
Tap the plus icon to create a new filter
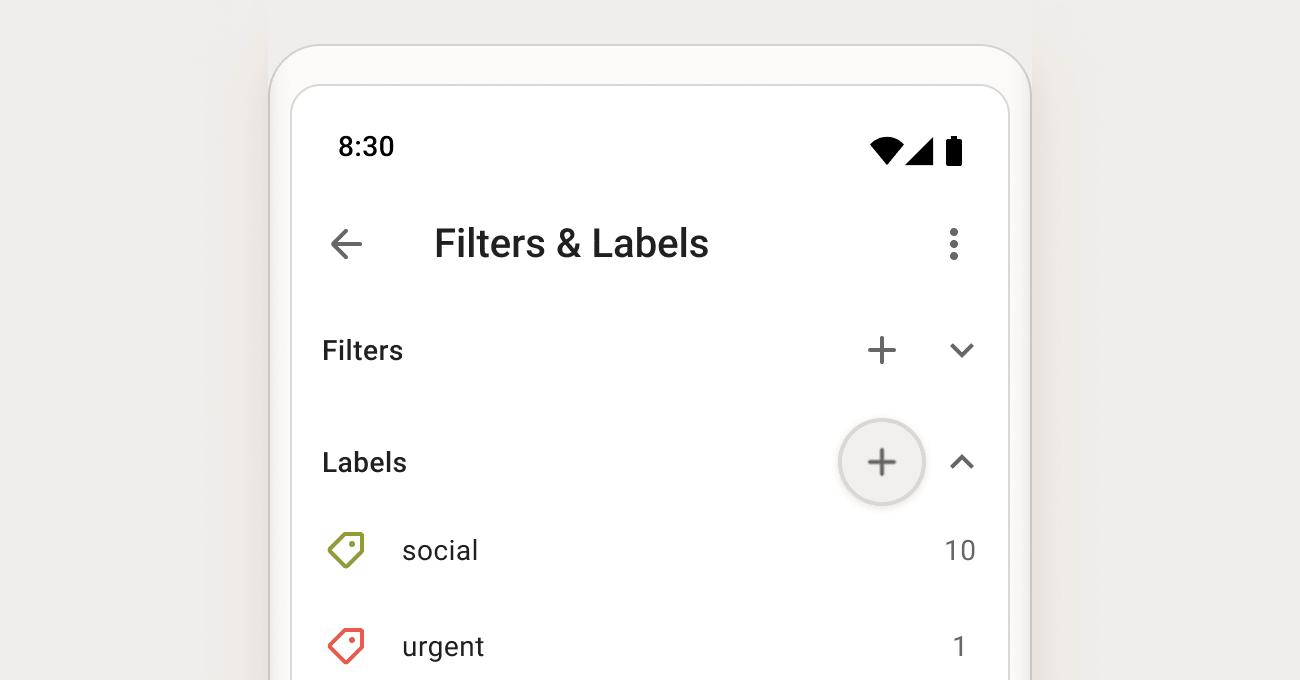pos(881,350)
